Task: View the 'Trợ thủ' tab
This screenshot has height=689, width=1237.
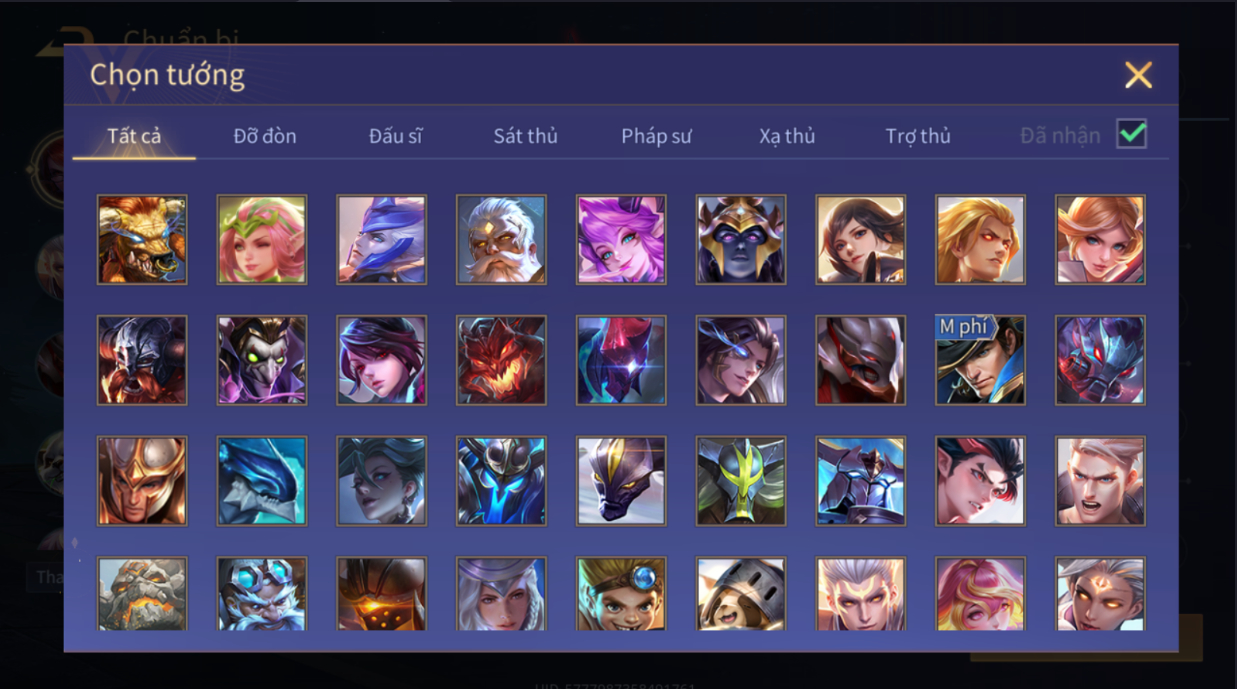Action: [918, 136]
